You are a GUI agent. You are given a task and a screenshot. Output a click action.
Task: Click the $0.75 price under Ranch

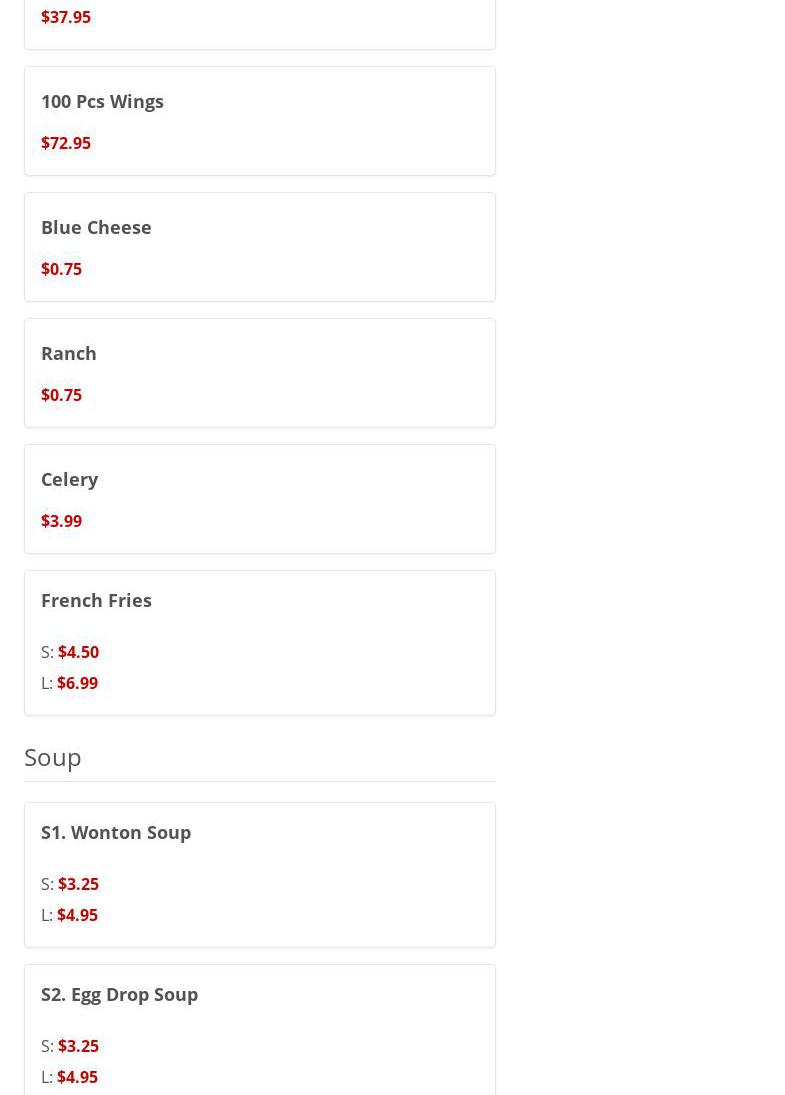pyautogui.click(x=61, y=395)
